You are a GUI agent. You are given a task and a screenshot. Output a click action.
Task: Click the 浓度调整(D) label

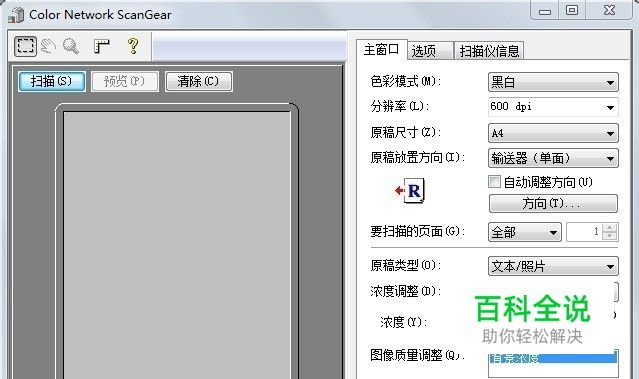(x=405, y=291)
